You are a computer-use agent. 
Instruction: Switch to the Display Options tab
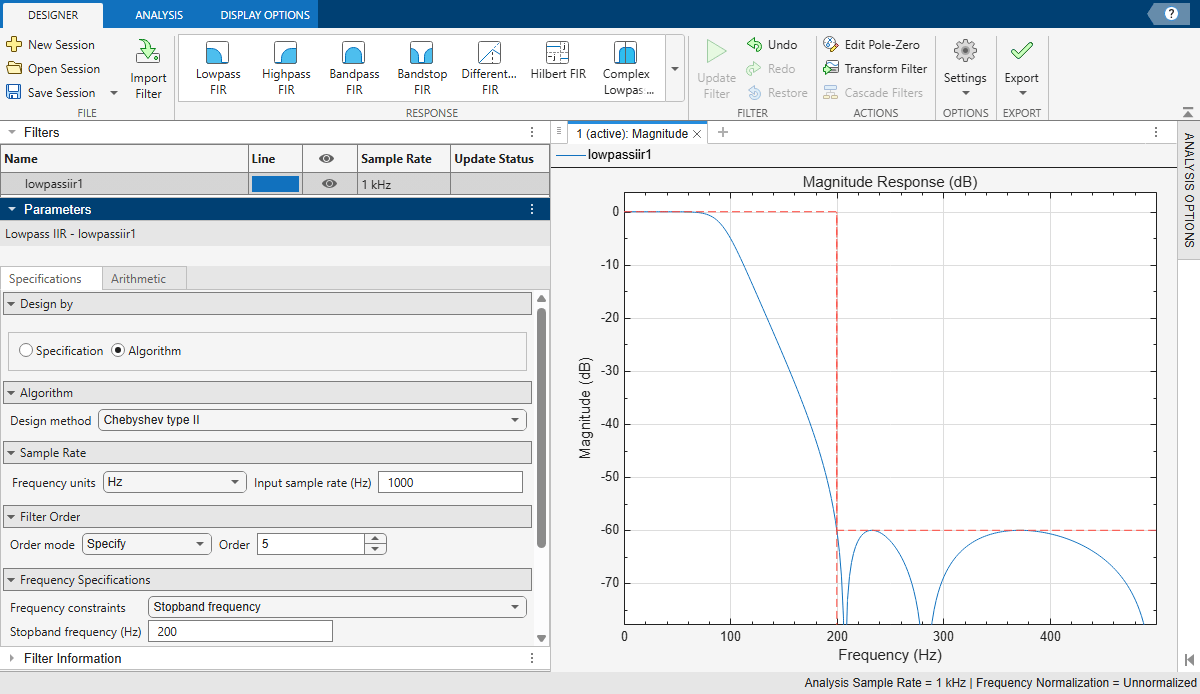pyautogui.click(x=265, y=14)
